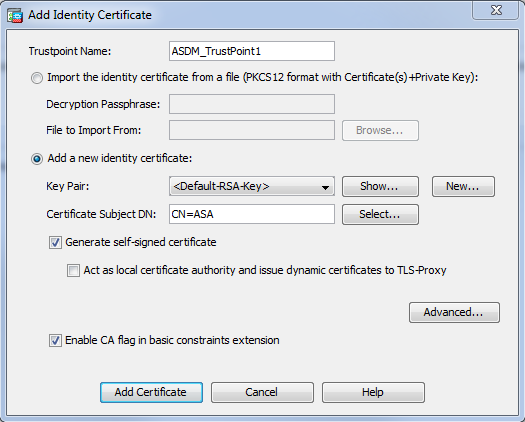Click Show key pair button
The width and height of the screenshot is (525, 422).
(380, 186)
